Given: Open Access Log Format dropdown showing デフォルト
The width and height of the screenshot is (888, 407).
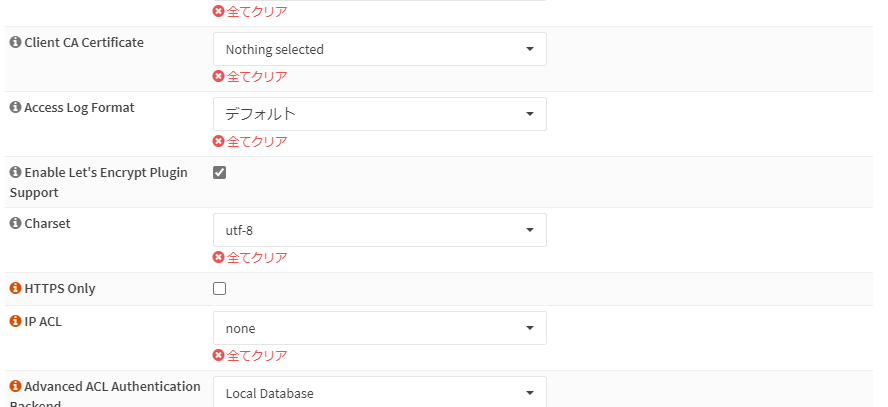Looking at the screenshot, I should (x=379, y=114).
